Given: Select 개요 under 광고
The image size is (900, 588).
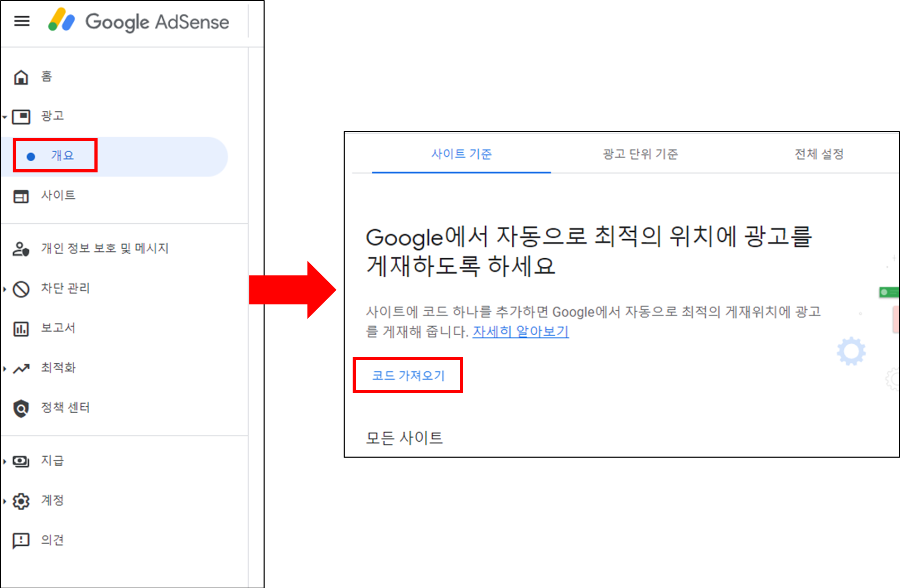Looking at the screenshot, I should click(x=63, y=156).
